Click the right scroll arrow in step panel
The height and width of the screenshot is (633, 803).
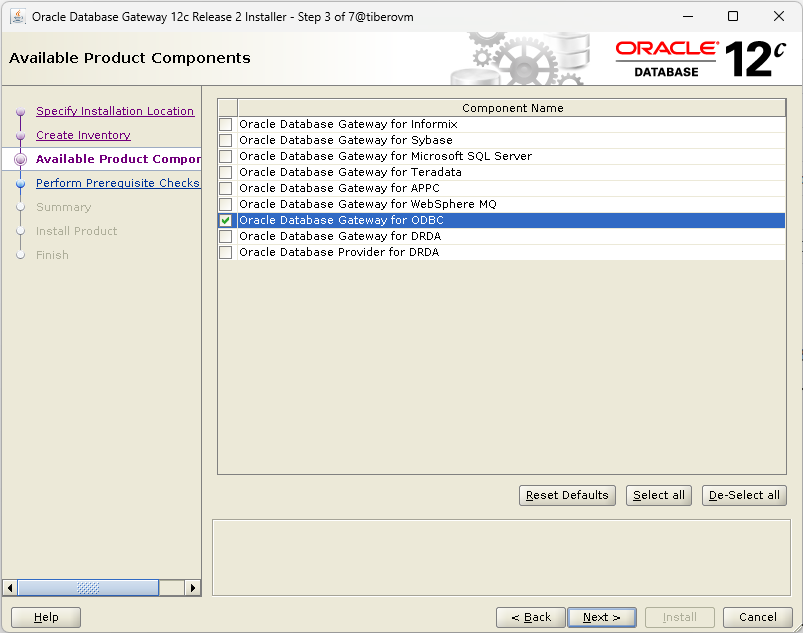point(192,587)
